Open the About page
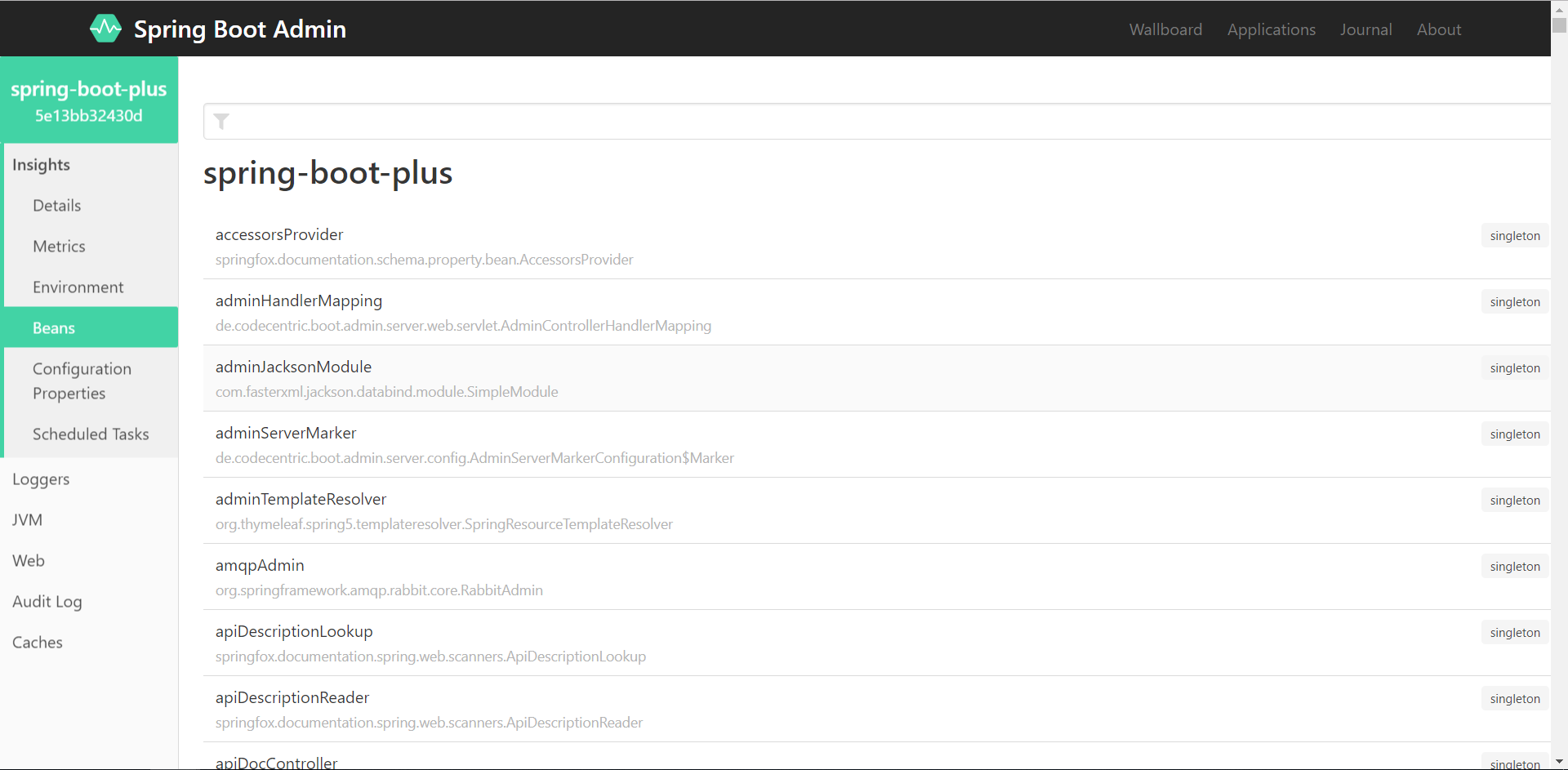This screenshot has width=1568, height=770. pos(1438,29)
